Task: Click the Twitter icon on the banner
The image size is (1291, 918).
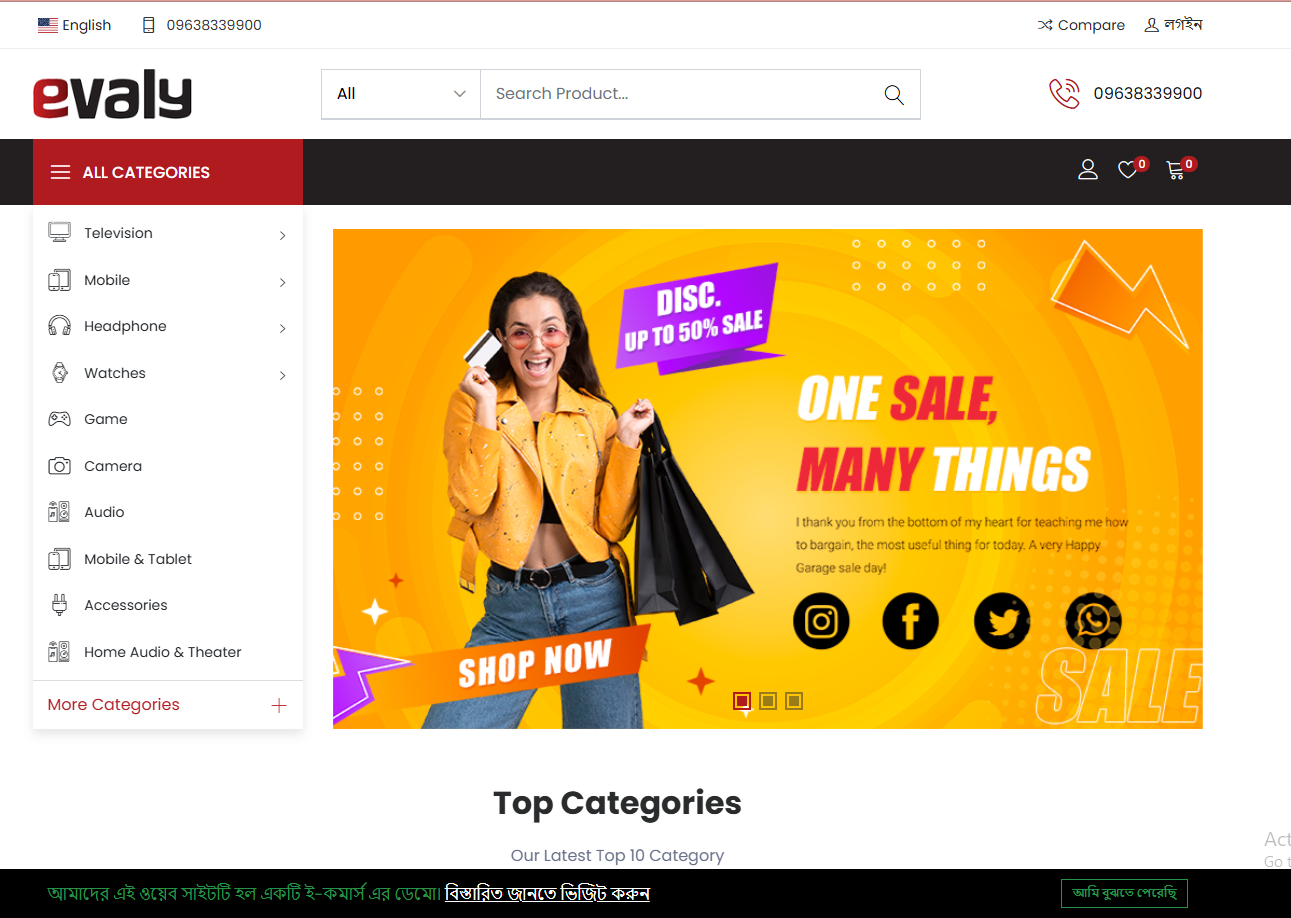Action: click(1002, 621)
